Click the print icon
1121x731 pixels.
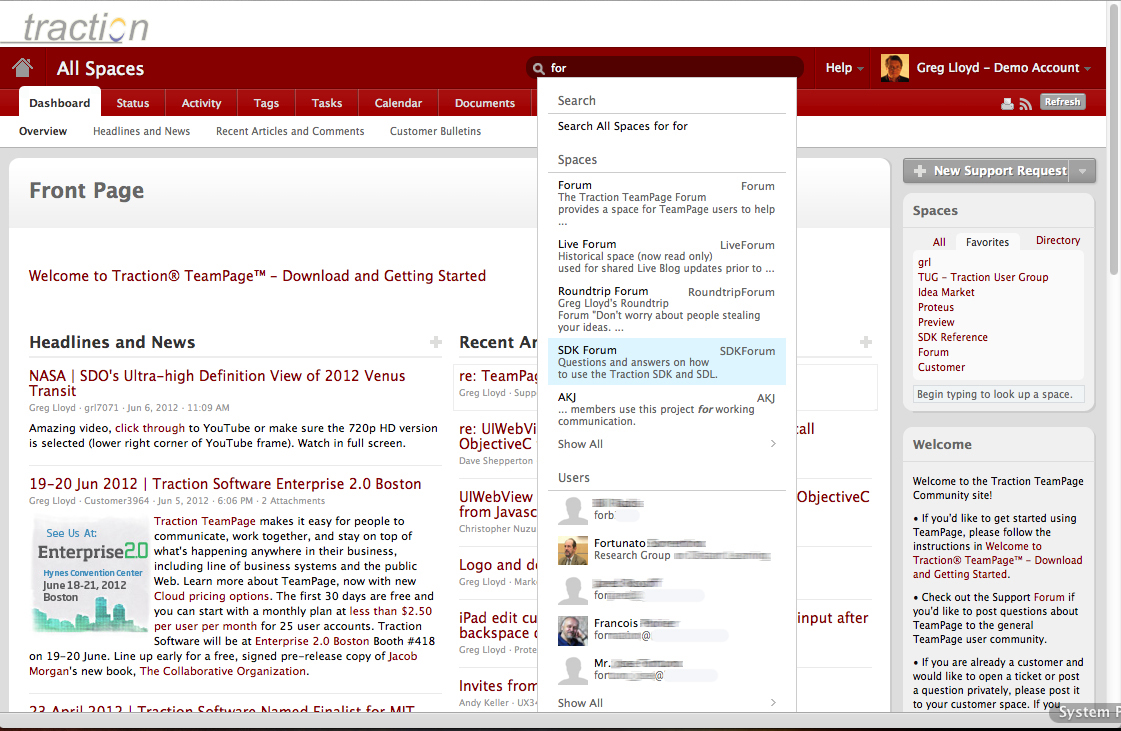[x=1007, y=103]
